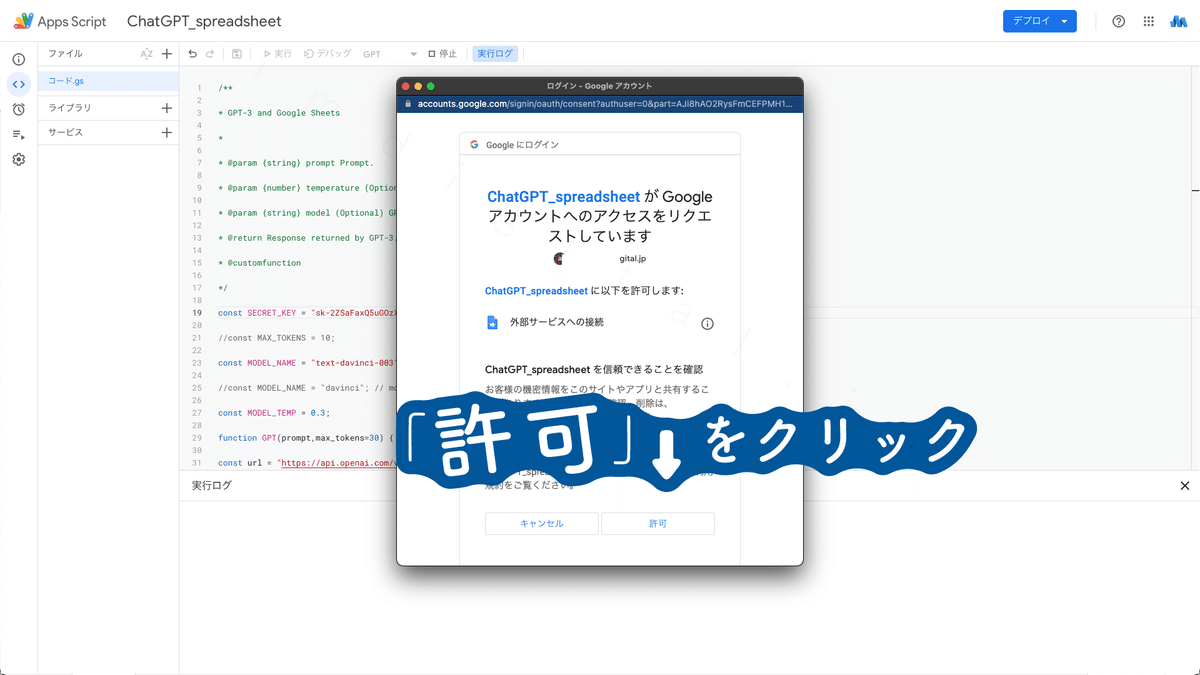Select the コード.gs file
This screenshot has width=1200, height=675.
point(109,81)
